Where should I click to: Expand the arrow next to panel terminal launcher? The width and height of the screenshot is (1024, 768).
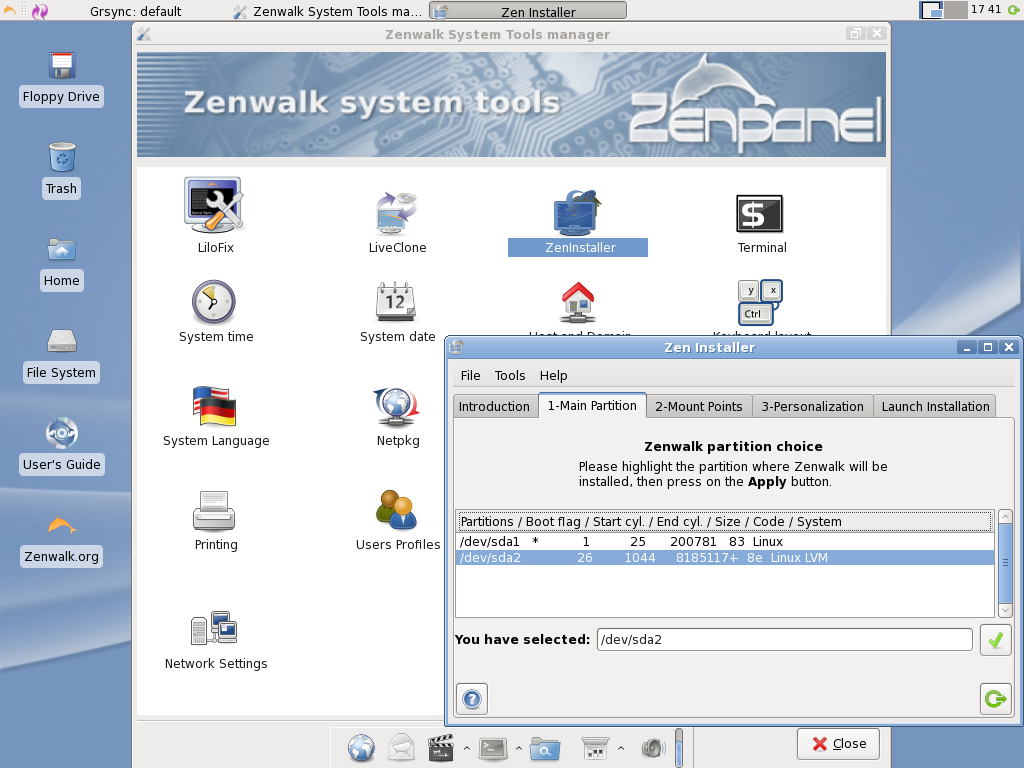[x=519, y=748]
